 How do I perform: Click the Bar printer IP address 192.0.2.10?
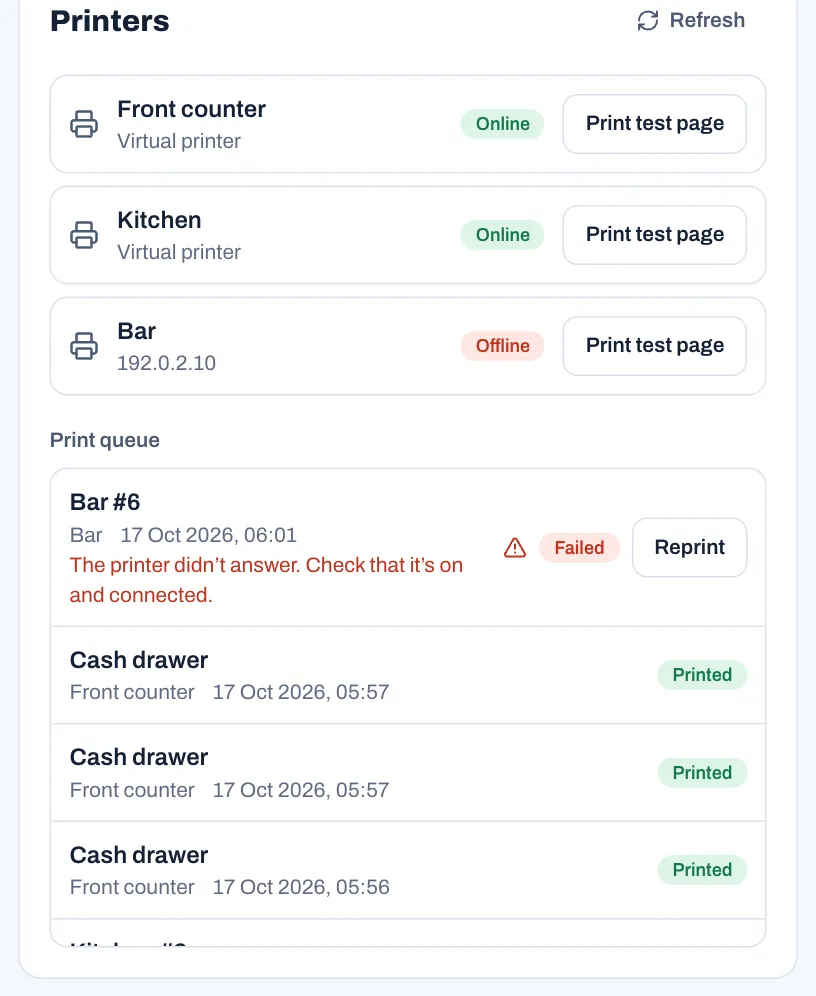tap(166, 363)
